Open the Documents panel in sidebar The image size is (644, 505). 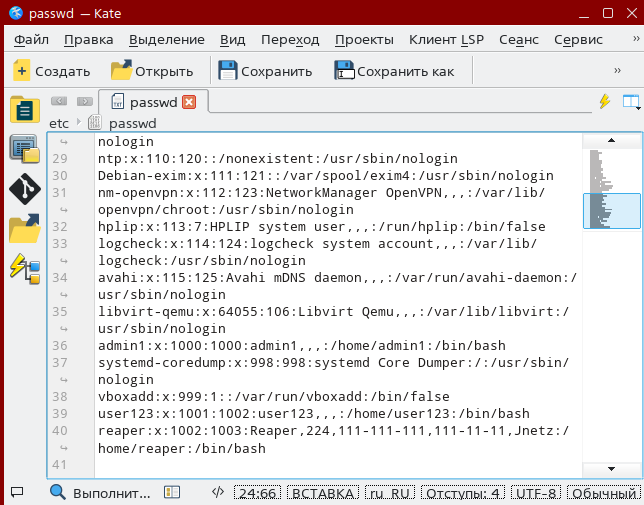25,110
